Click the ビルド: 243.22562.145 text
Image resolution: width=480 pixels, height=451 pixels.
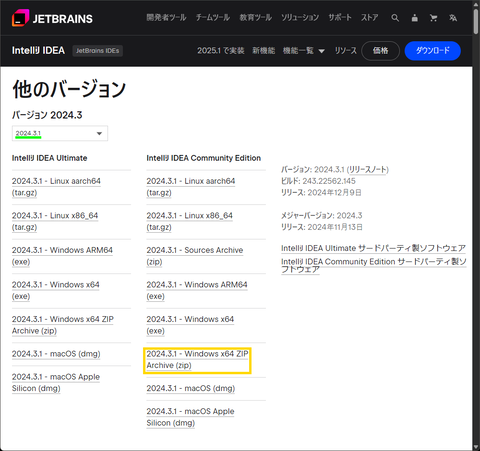(x=318, y=181)
